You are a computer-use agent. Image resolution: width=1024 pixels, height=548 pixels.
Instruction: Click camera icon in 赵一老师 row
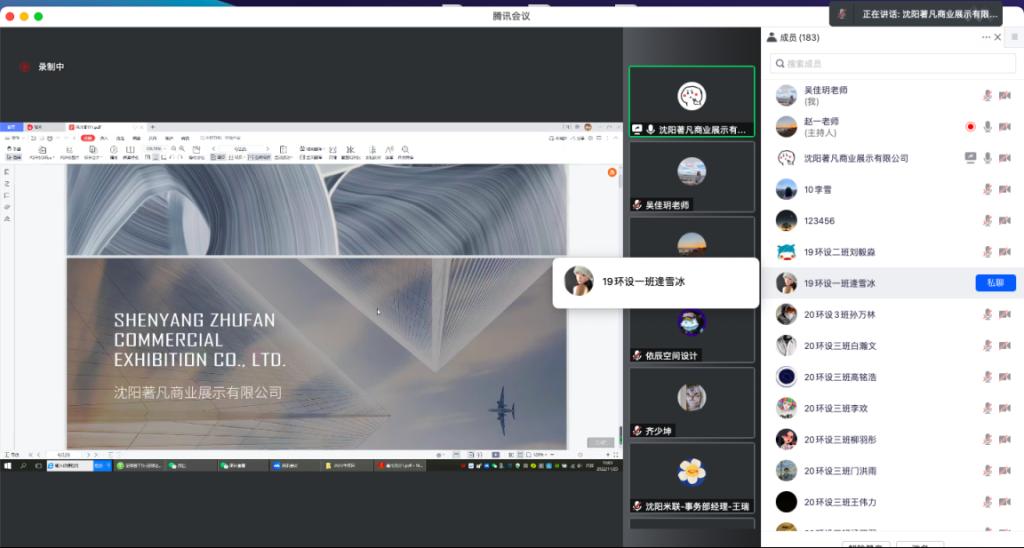pyautogui.click(x=1004, y=127)
